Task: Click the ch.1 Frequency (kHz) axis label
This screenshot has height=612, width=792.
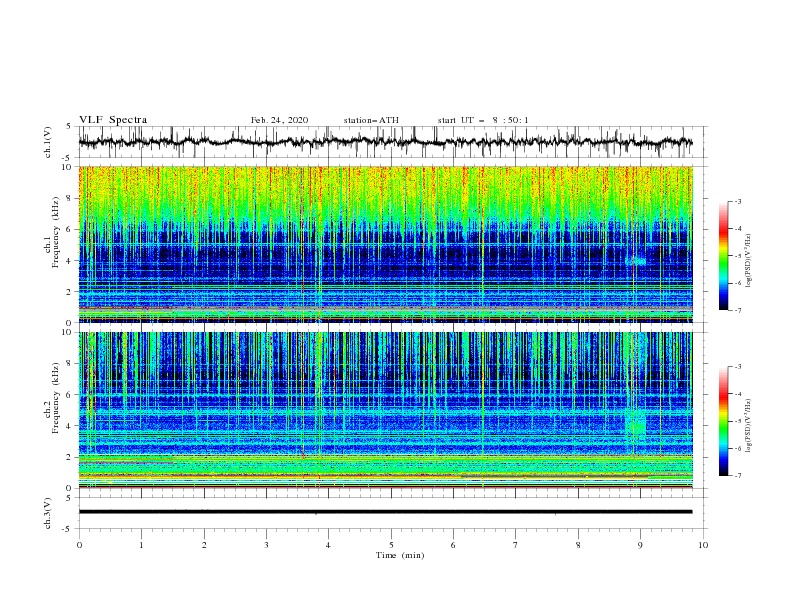Action: click(52, 233)
